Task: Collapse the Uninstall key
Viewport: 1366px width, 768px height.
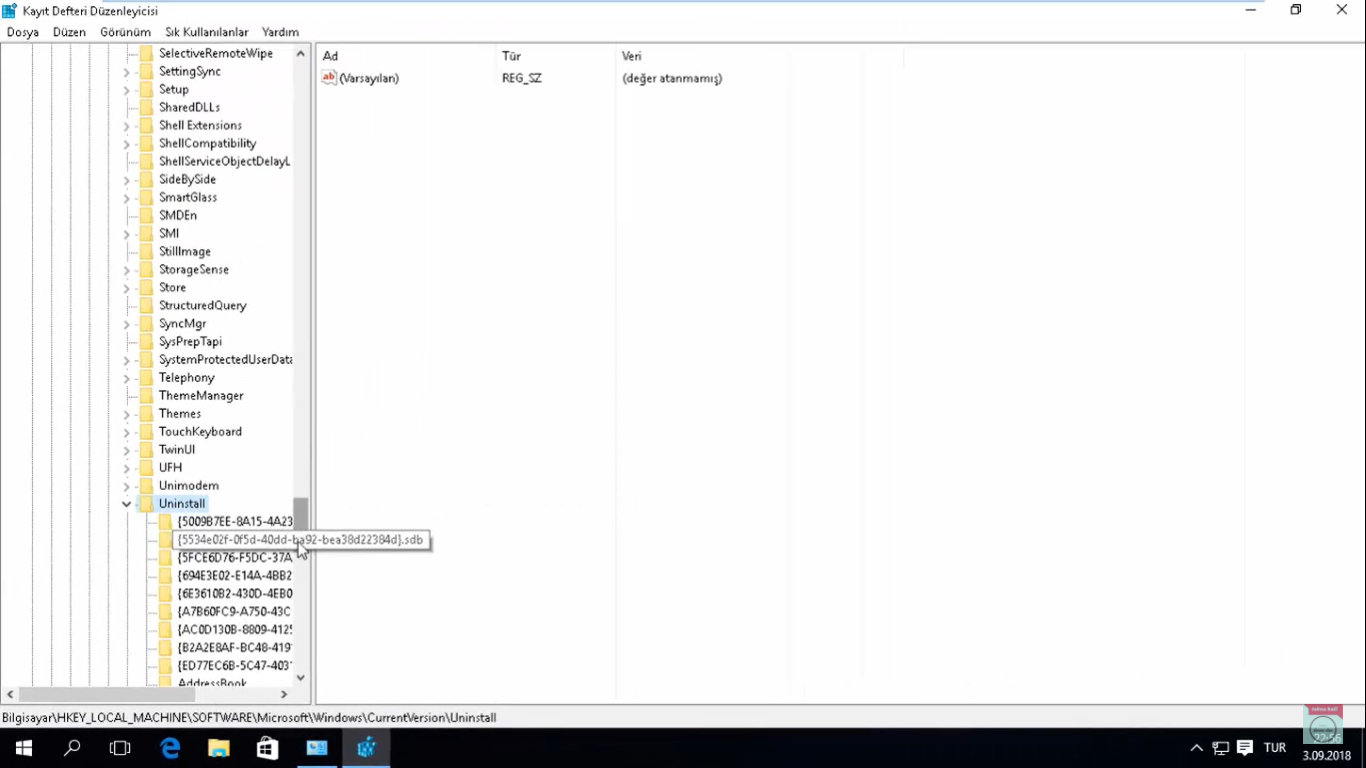Action: click(x=127, y=504)
